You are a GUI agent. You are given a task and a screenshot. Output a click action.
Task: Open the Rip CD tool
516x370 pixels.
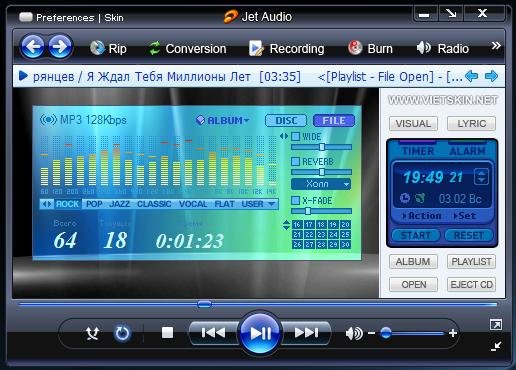(108, 49)
